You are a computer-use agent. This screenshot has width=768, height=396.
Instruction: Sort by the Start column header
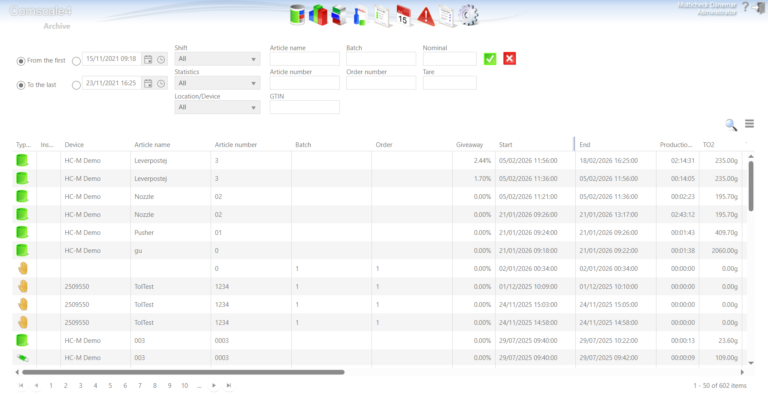[505, 145]
